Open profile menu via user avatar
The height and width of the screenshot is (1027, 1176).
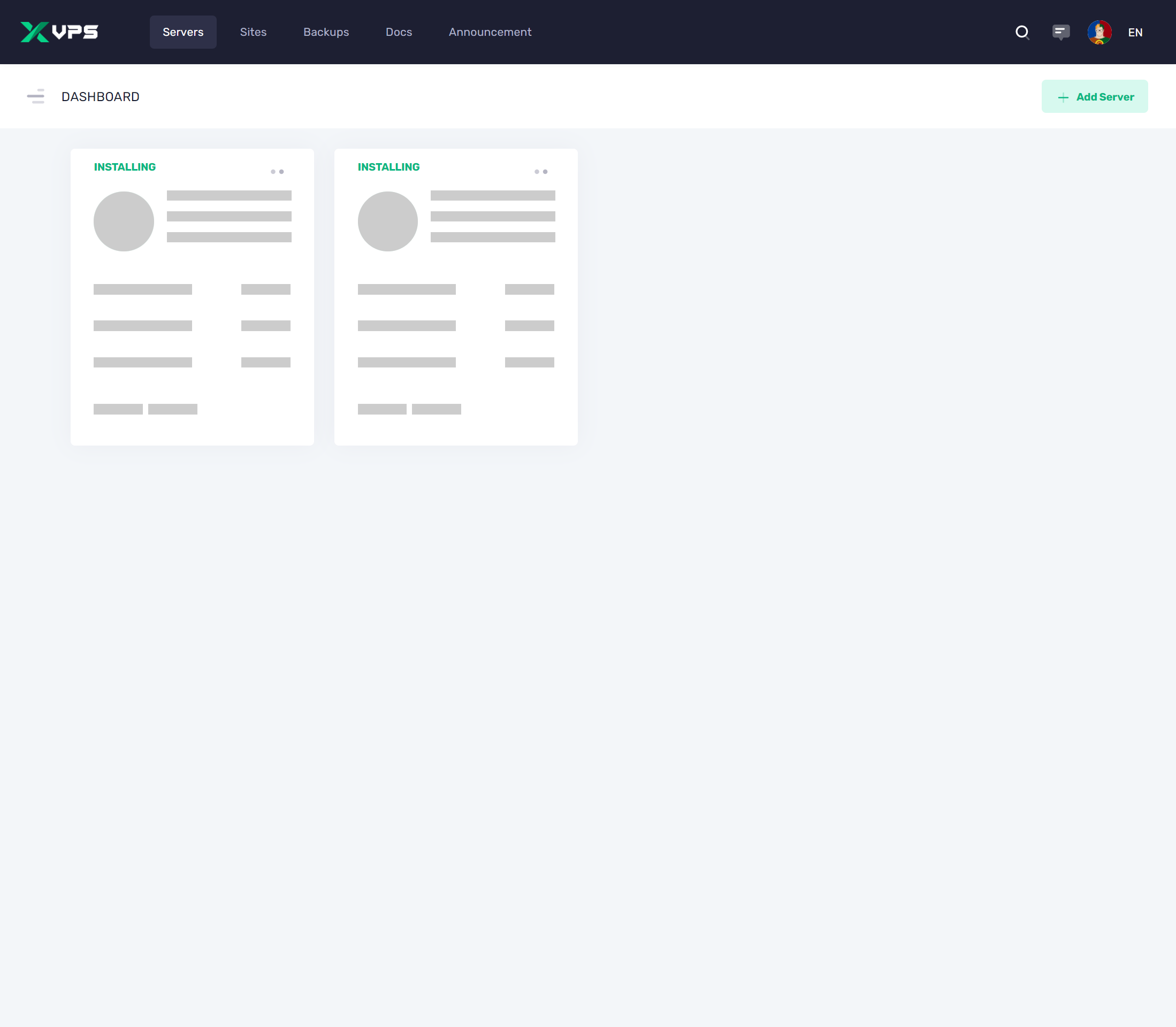click(1098, 33)
